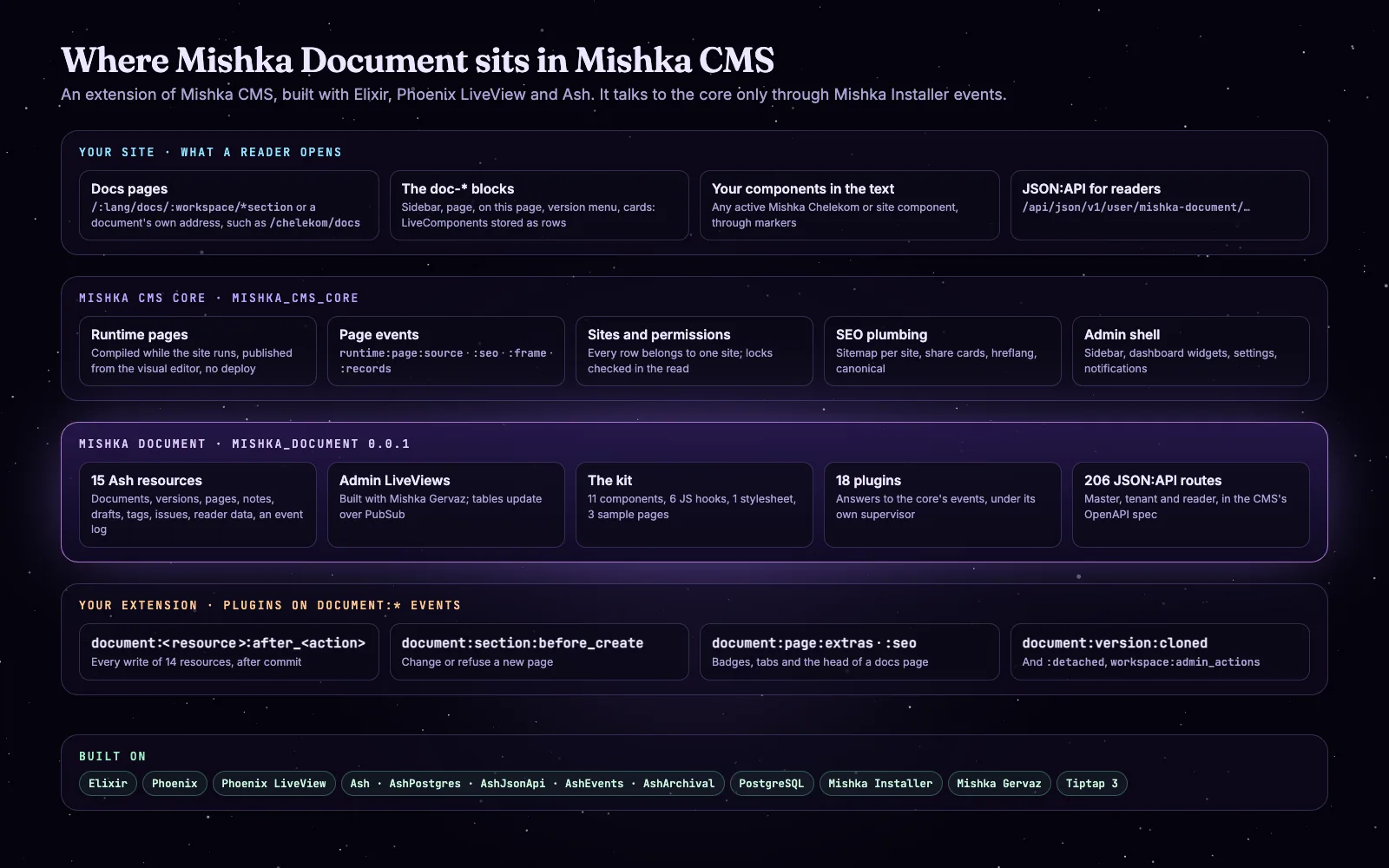Image resolution: width=1389 pixels, height=868 pixels.
Task: Click the Your components in the text card
Action: 850,206
